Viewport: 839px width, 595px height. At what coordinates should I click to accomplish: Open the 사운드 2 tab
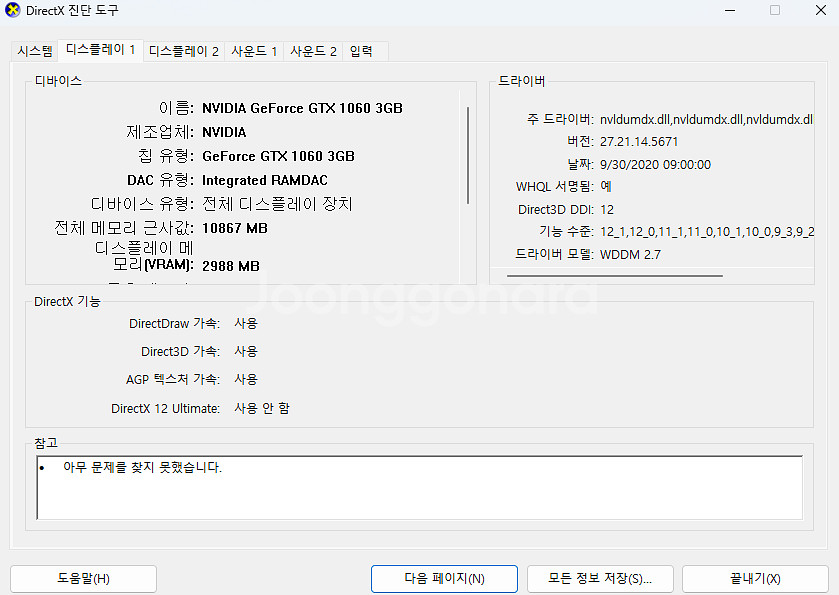tap(313, 51)
